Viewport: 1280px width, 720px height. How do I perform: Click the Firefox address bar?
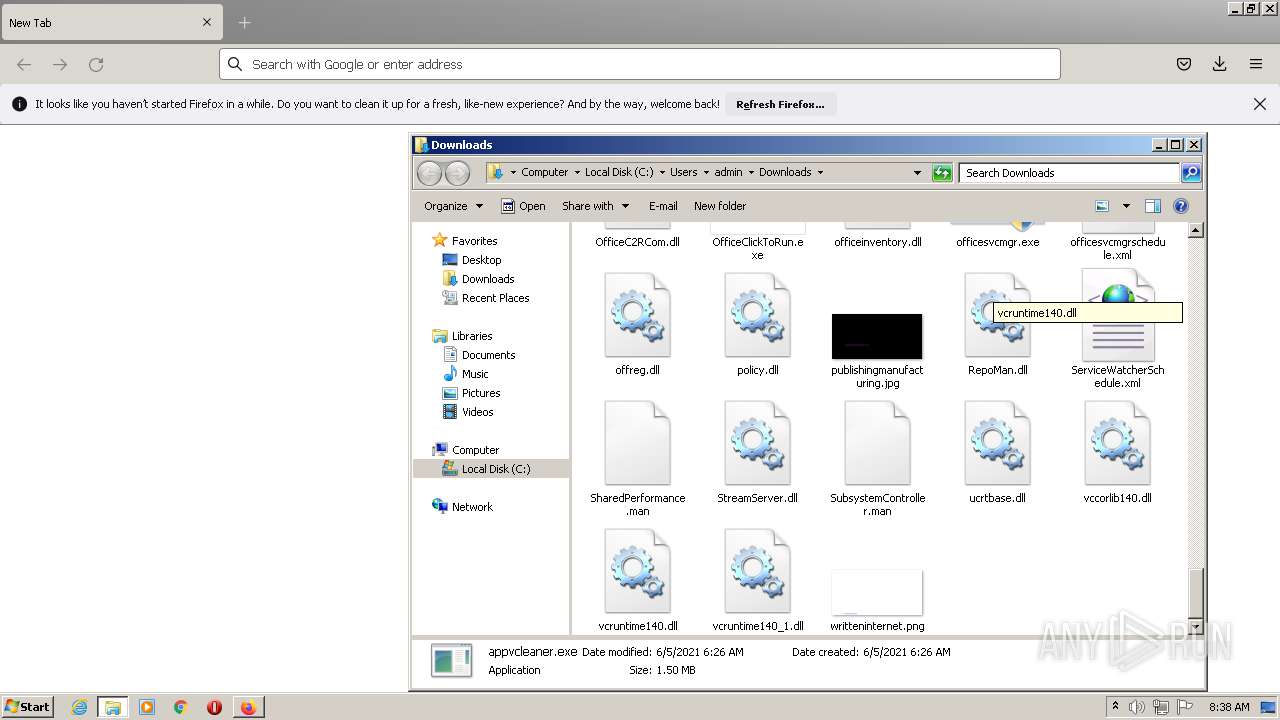pos(640,64)
